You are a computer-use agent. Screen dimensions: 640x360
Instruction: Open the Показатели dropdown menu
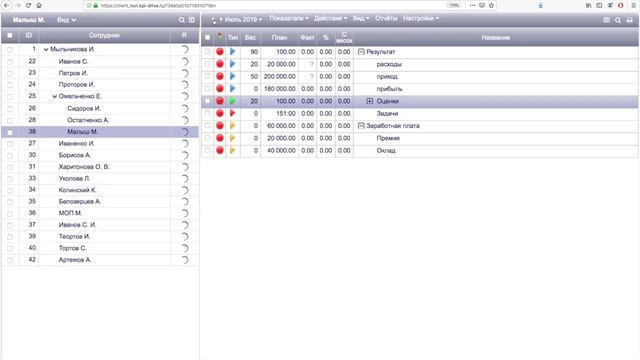click(x=289, y=18)
